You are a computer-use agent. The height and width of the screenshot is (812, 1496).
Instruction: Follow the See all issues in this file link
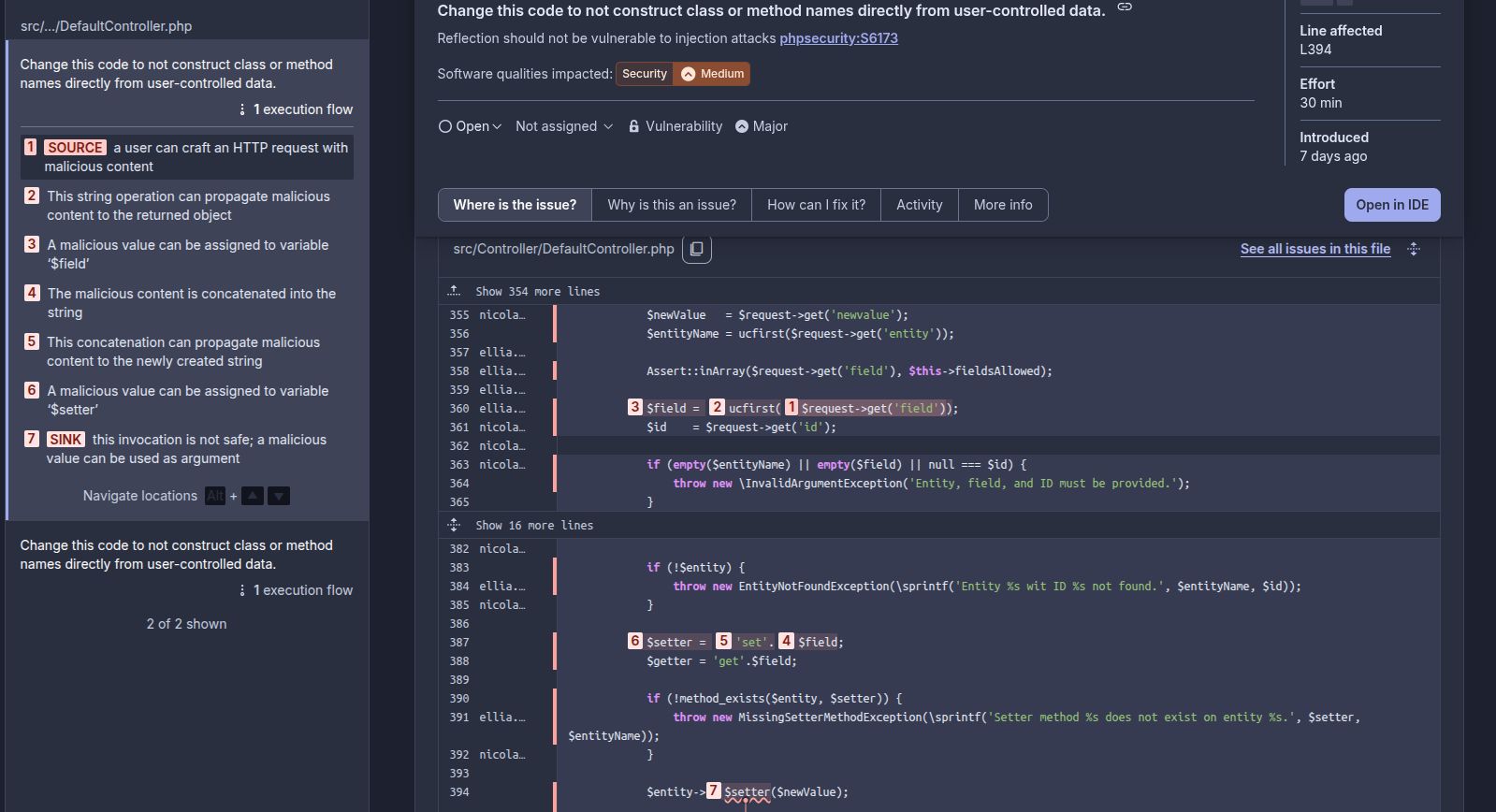1315,249
